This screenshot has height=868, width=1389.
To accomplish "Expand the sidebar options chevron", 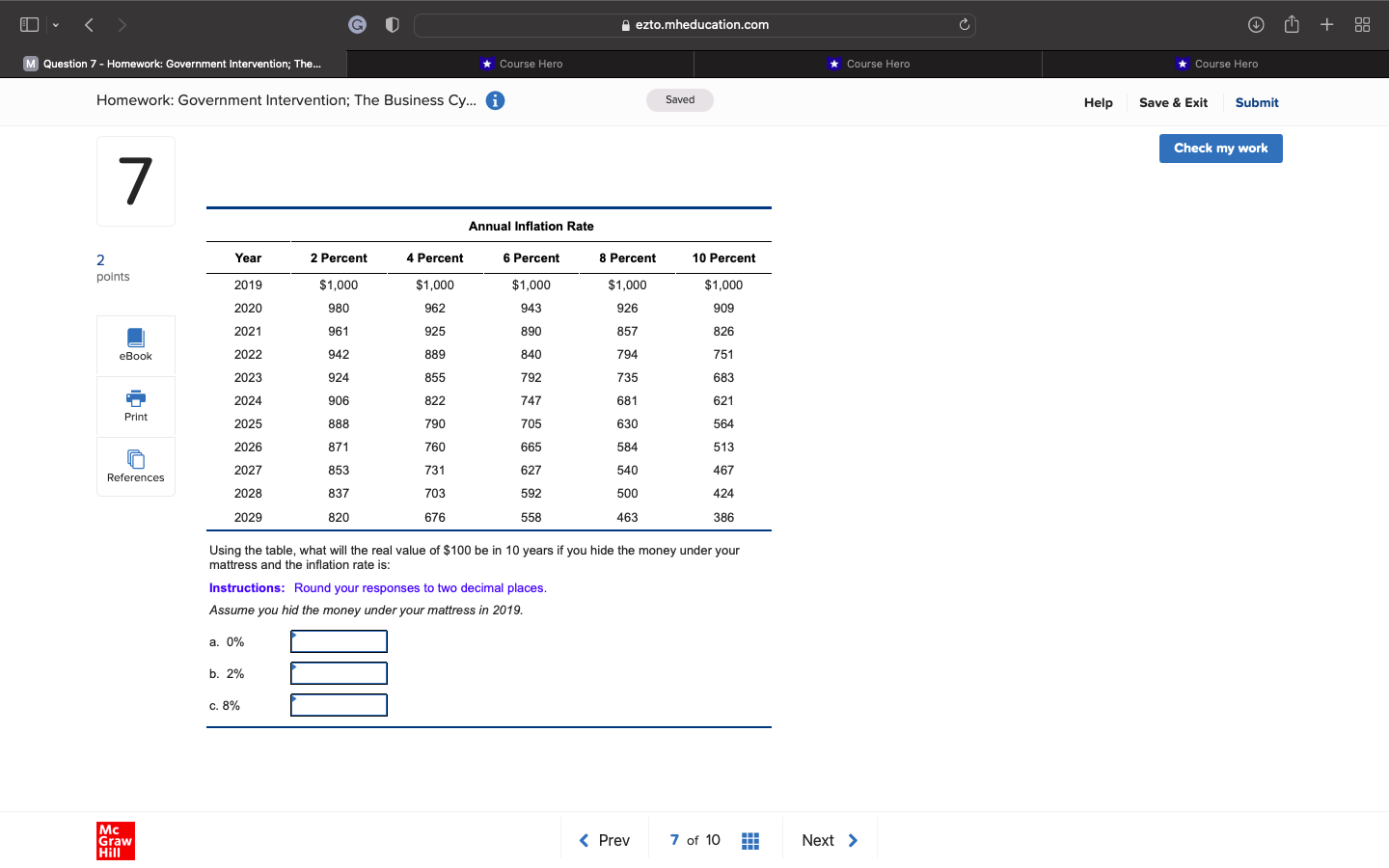I will tap(55, 24).
